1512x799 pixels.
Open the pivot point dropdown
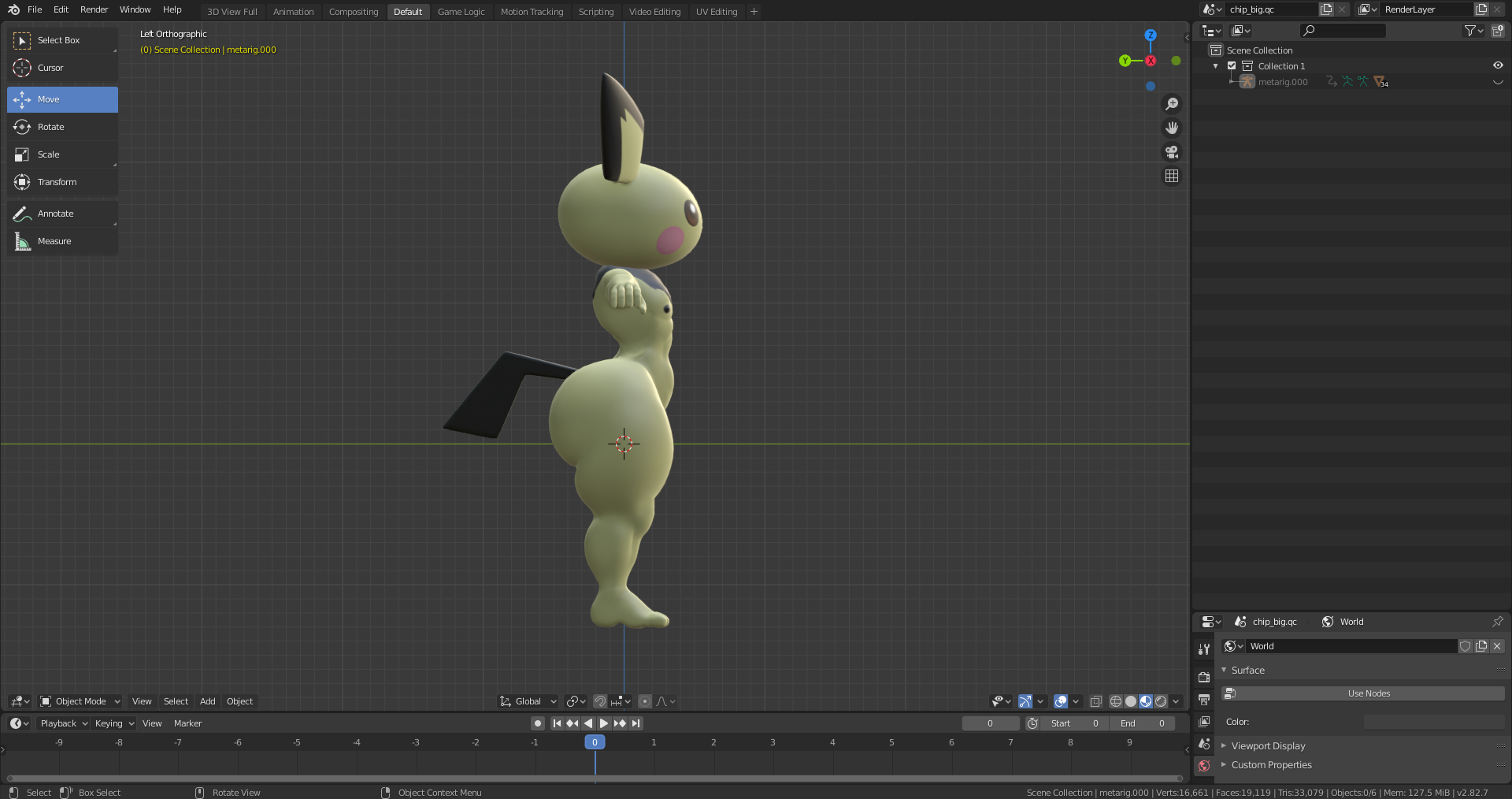[x=576, y=701]
